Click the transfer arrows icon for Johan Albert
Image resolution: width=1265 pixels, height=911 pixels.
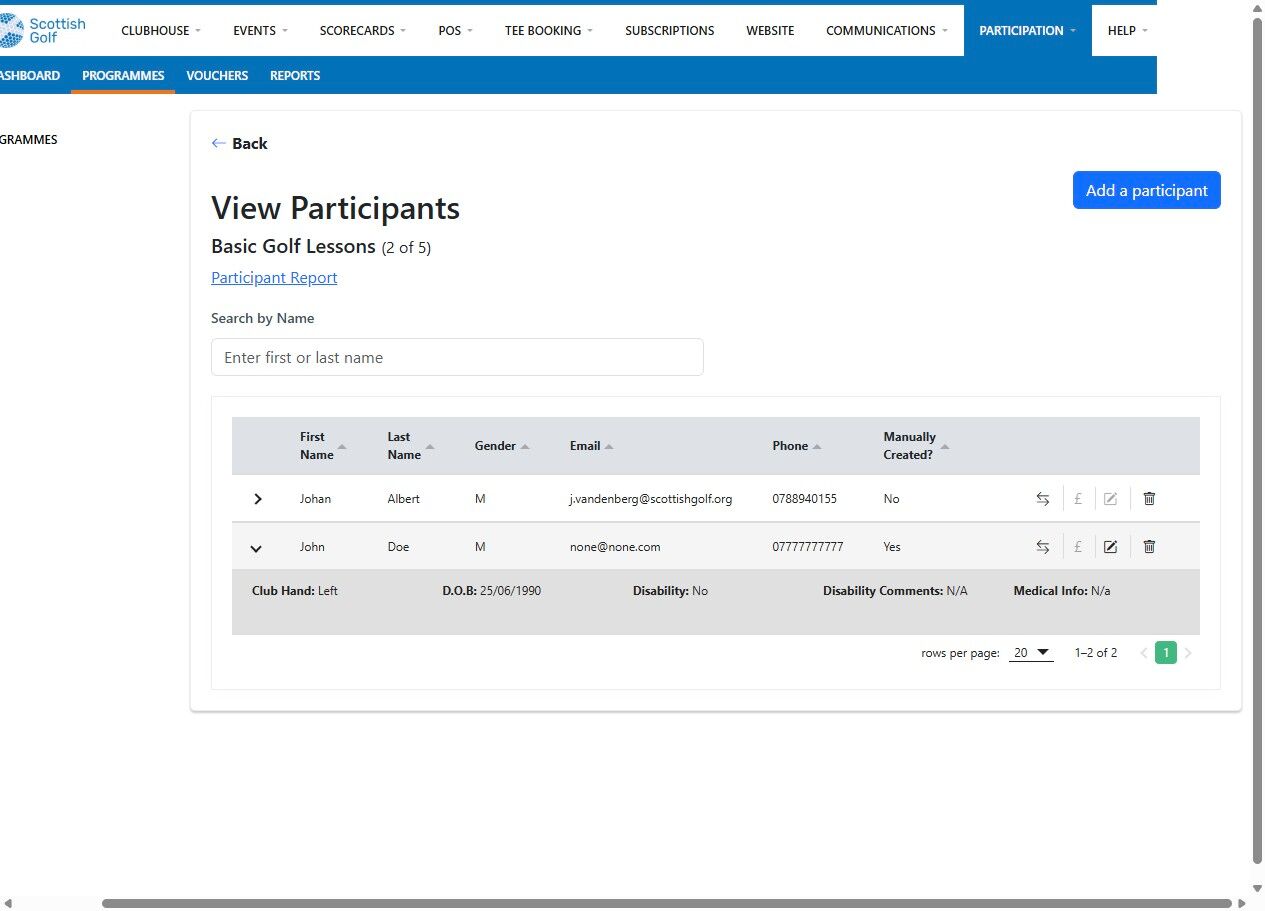click(x=1043, y=499)
